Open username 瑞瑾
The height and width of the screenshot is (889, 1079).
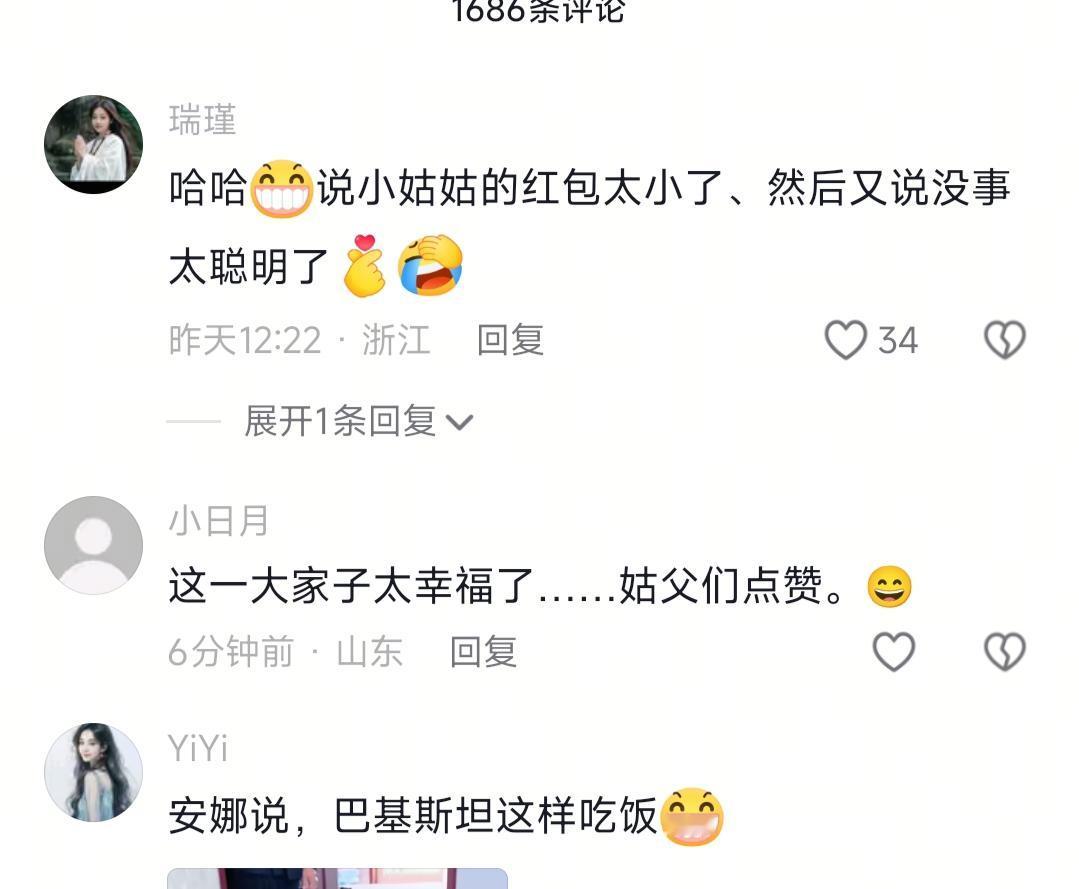click(x=202, y=120)
